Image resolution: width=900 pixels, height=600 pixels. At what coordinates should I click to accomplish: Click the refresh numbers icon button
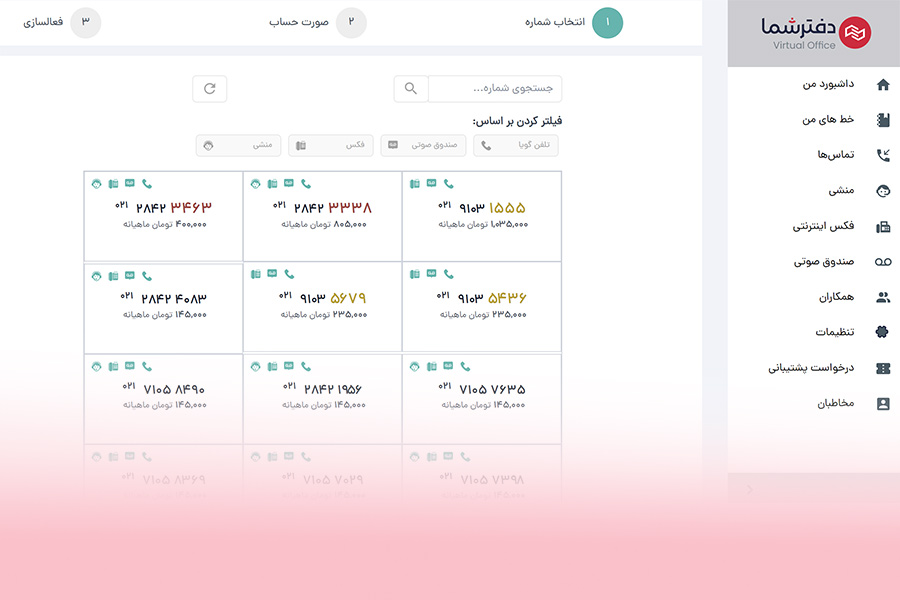pyautogui.click(x=210, y=89)
